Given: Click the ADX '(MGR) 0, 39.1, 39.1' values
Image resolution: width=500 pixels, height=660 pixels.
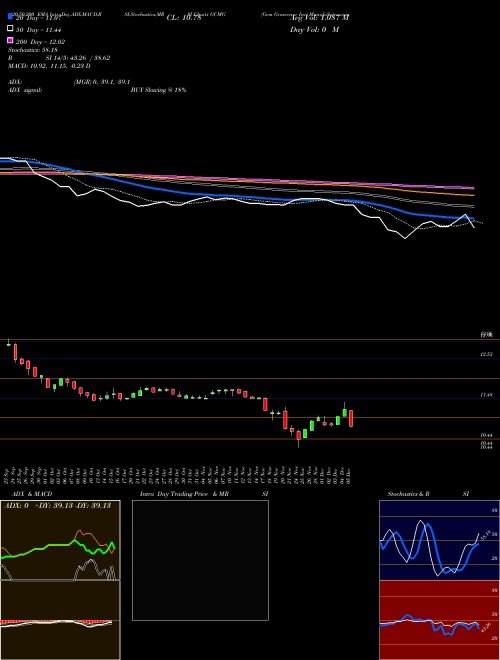Looking at the screenshot, I should pos(102,82).
